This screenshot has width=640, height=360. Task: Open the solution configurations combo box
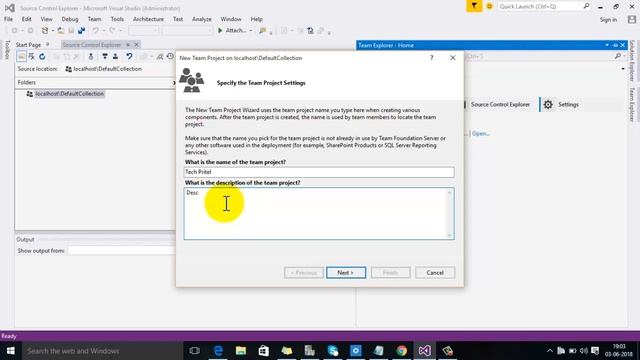tap(144, 31)
